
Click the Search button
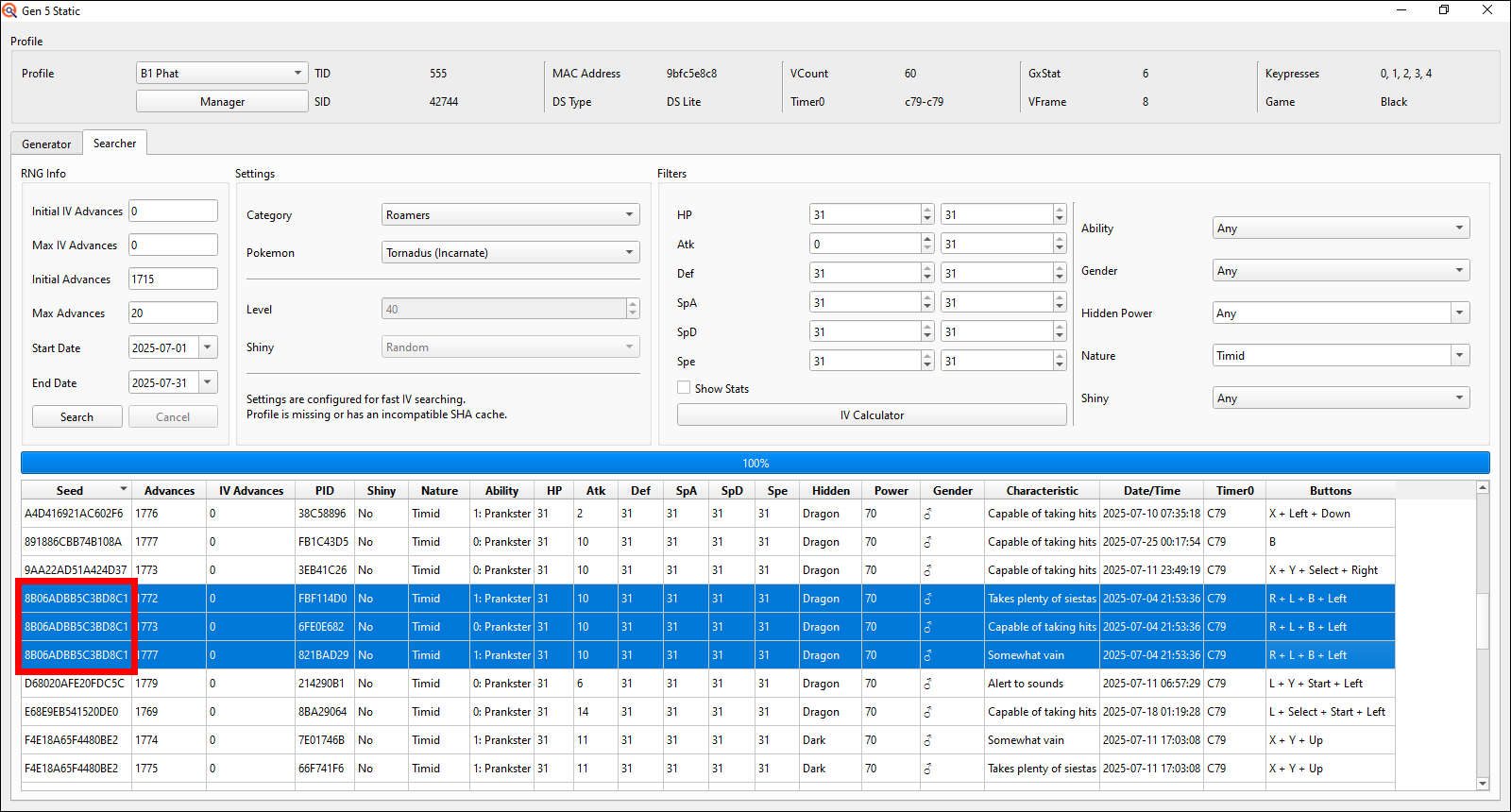coord(76,416)
